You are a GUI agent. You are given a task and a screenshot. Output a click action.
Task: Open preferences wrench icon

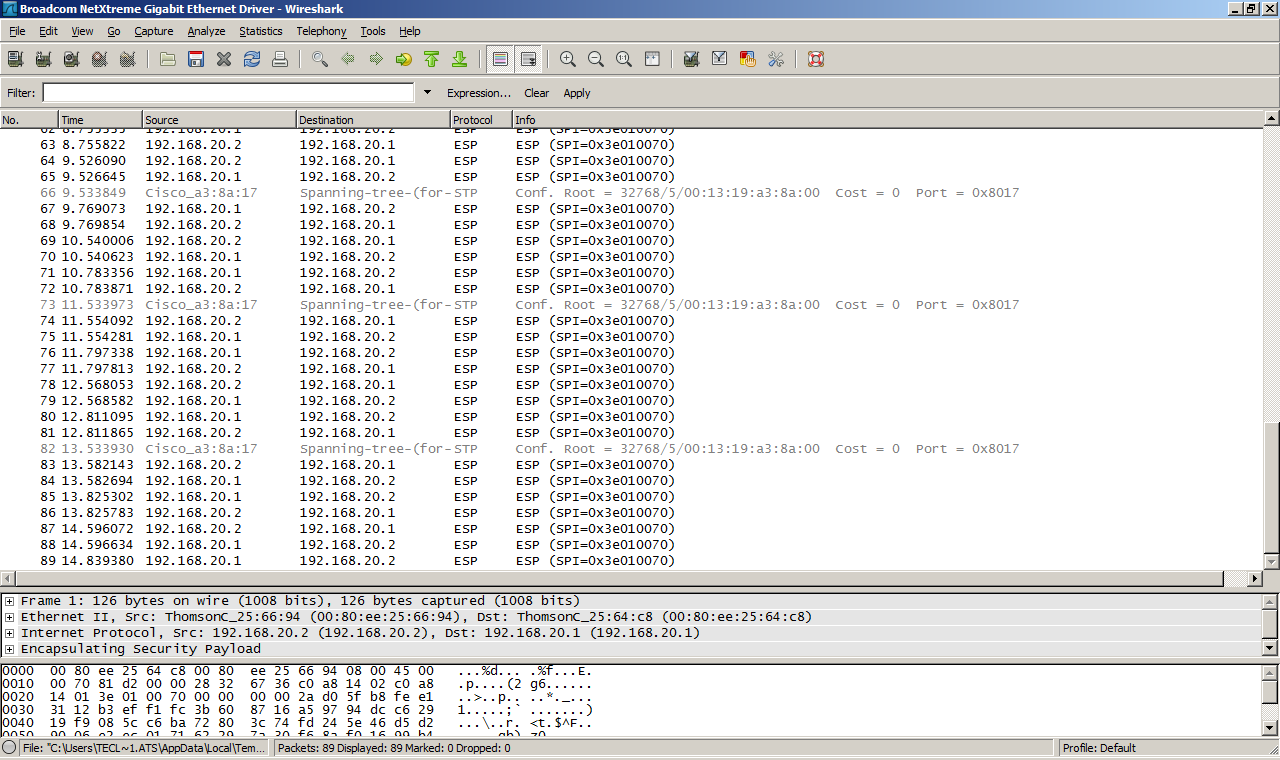775,59
